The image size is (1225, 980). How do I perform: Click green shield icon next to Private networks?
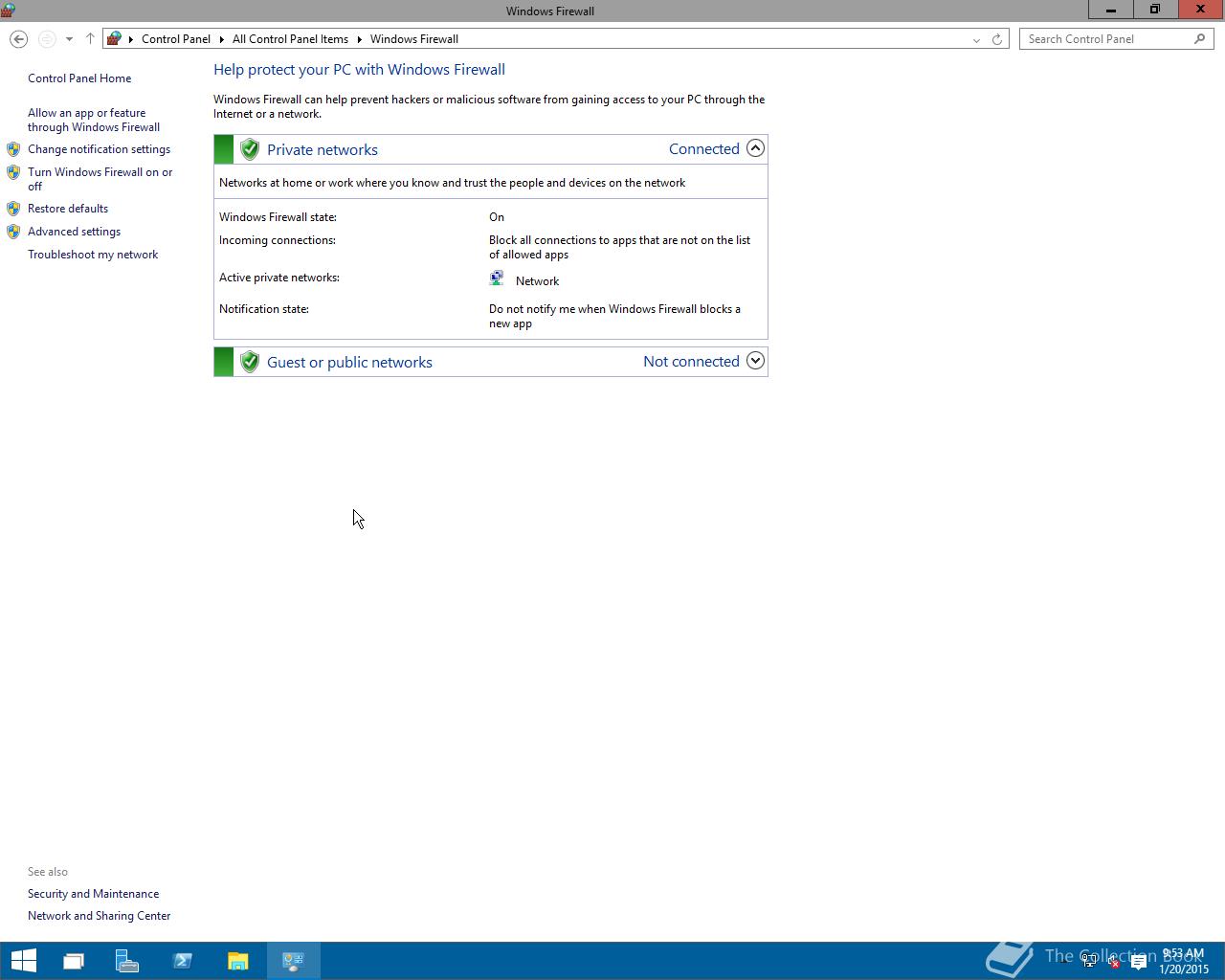(x=250, y=149)
